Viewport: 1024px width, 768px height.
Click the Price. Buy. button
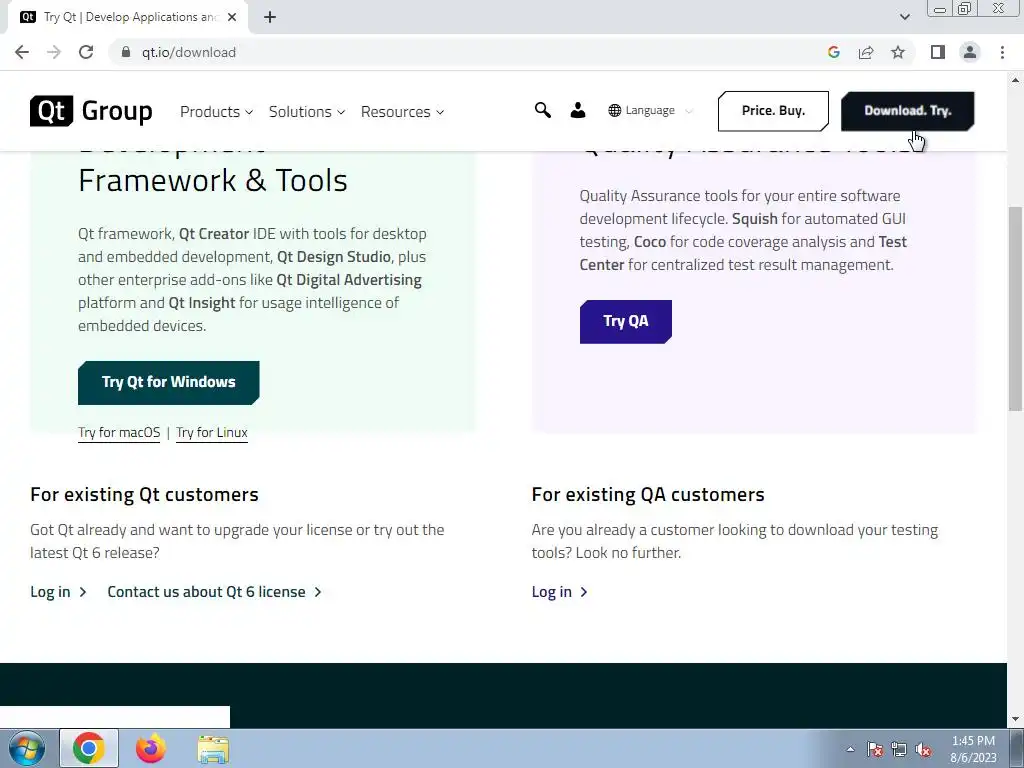[x=773, y=111]
